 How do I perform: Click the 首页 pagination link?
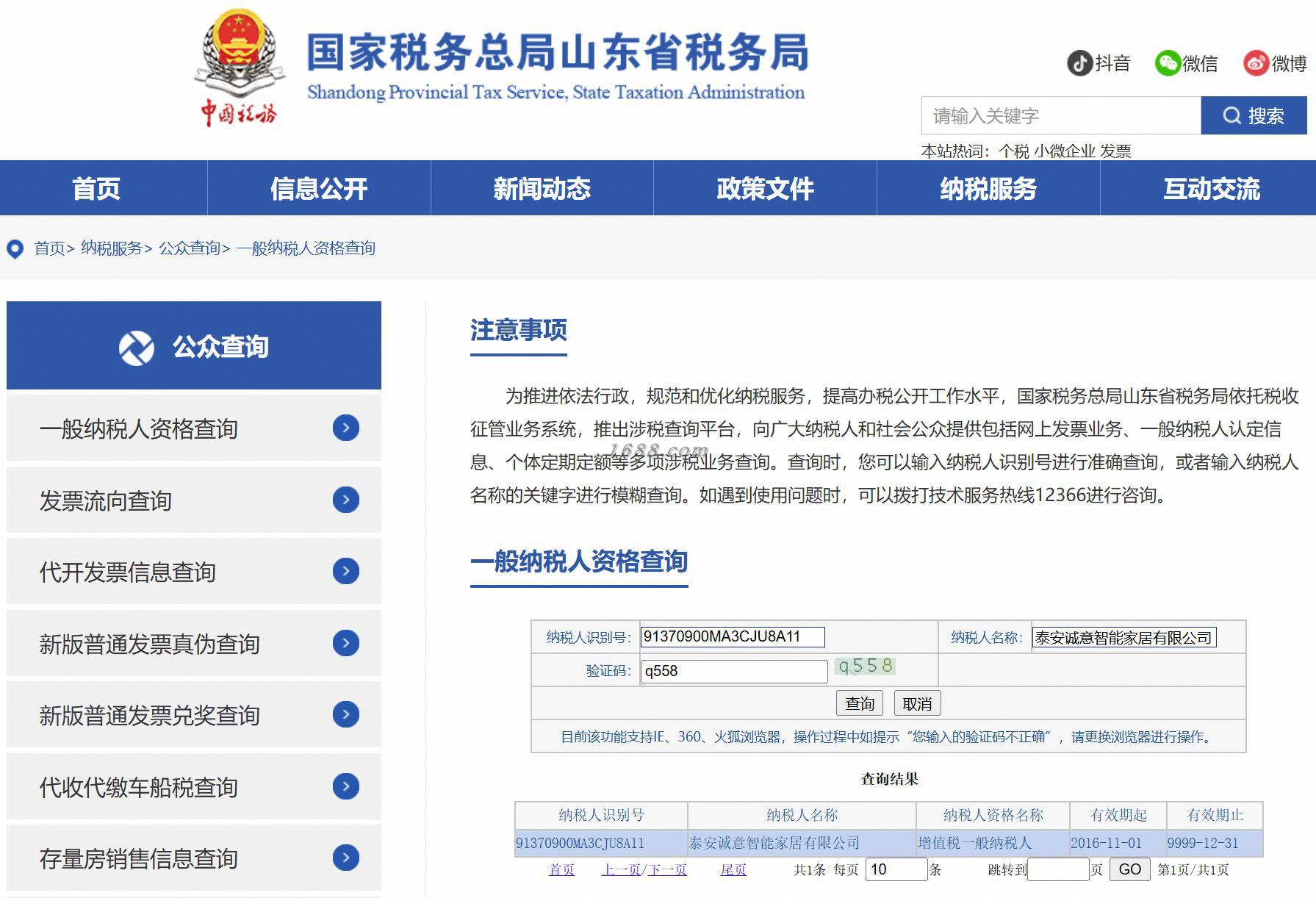pyautogui.click(x=561, y=870)
